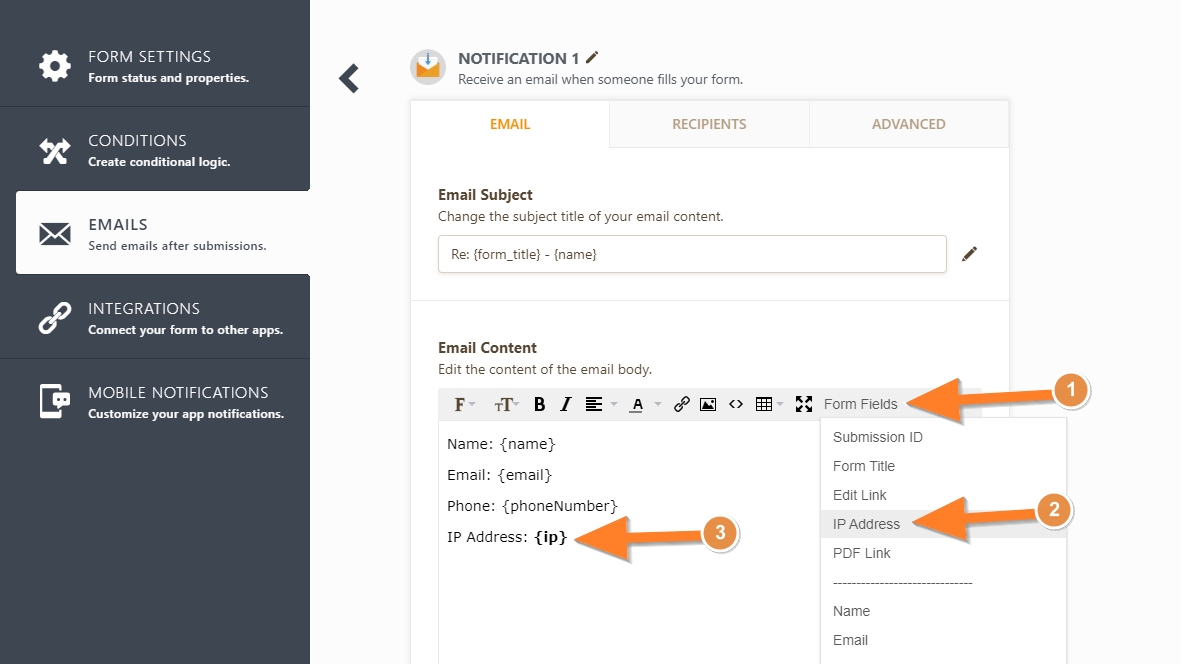Expand the alignment options arrow

tap(614, 405)
